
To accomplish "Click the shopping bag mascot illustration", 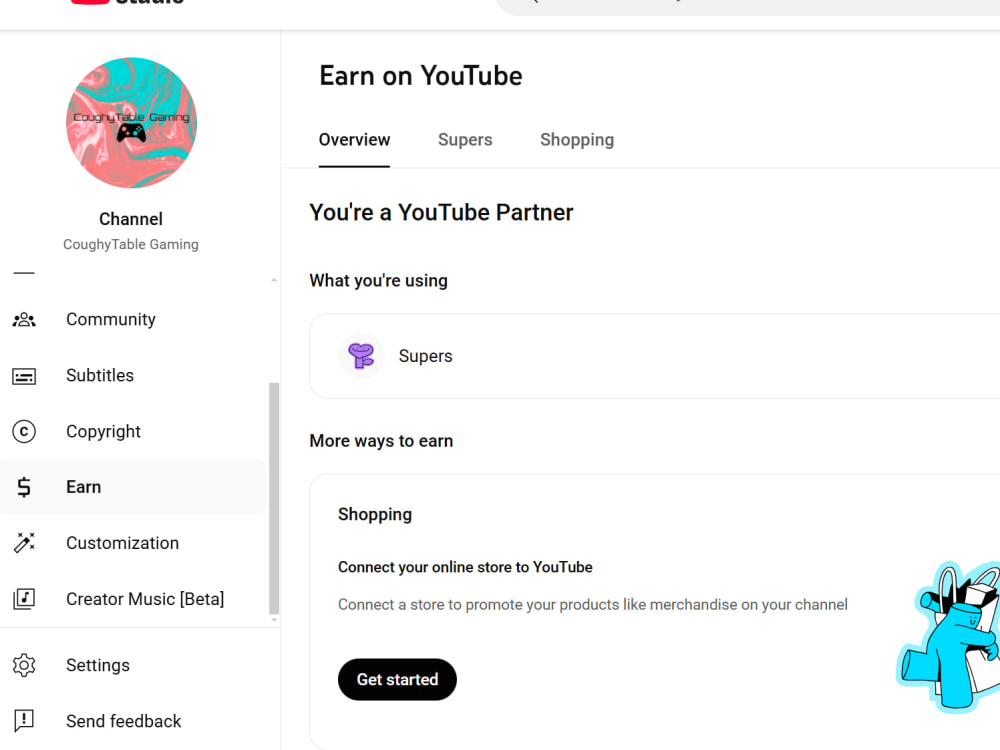I will click(949, 637).
